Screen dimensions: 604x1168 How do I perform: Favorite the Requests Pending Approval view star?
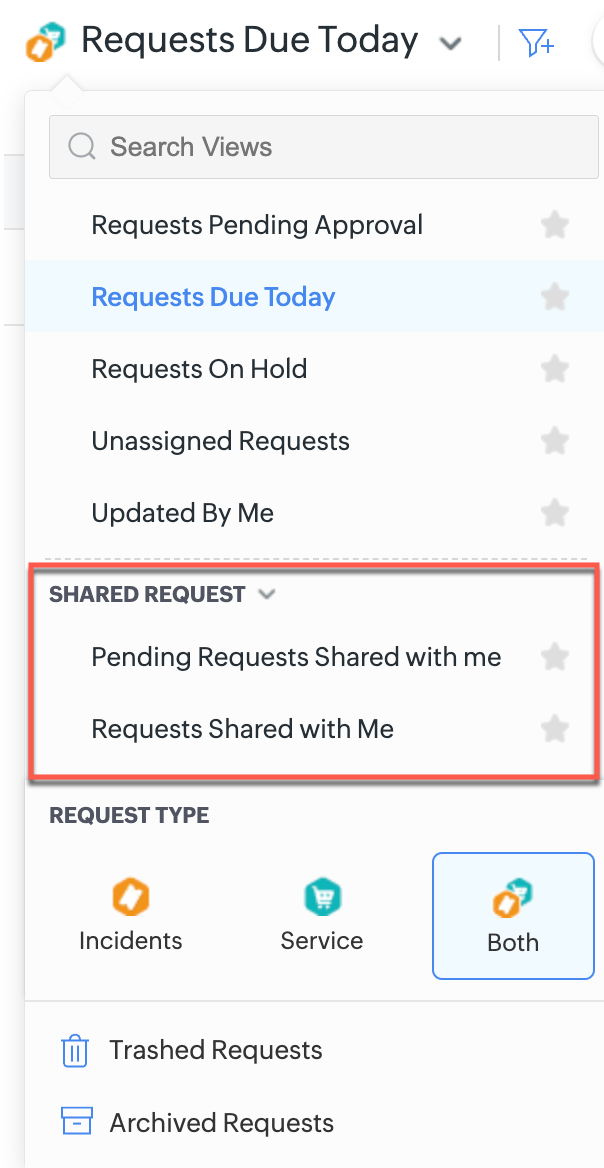[554, 225]
